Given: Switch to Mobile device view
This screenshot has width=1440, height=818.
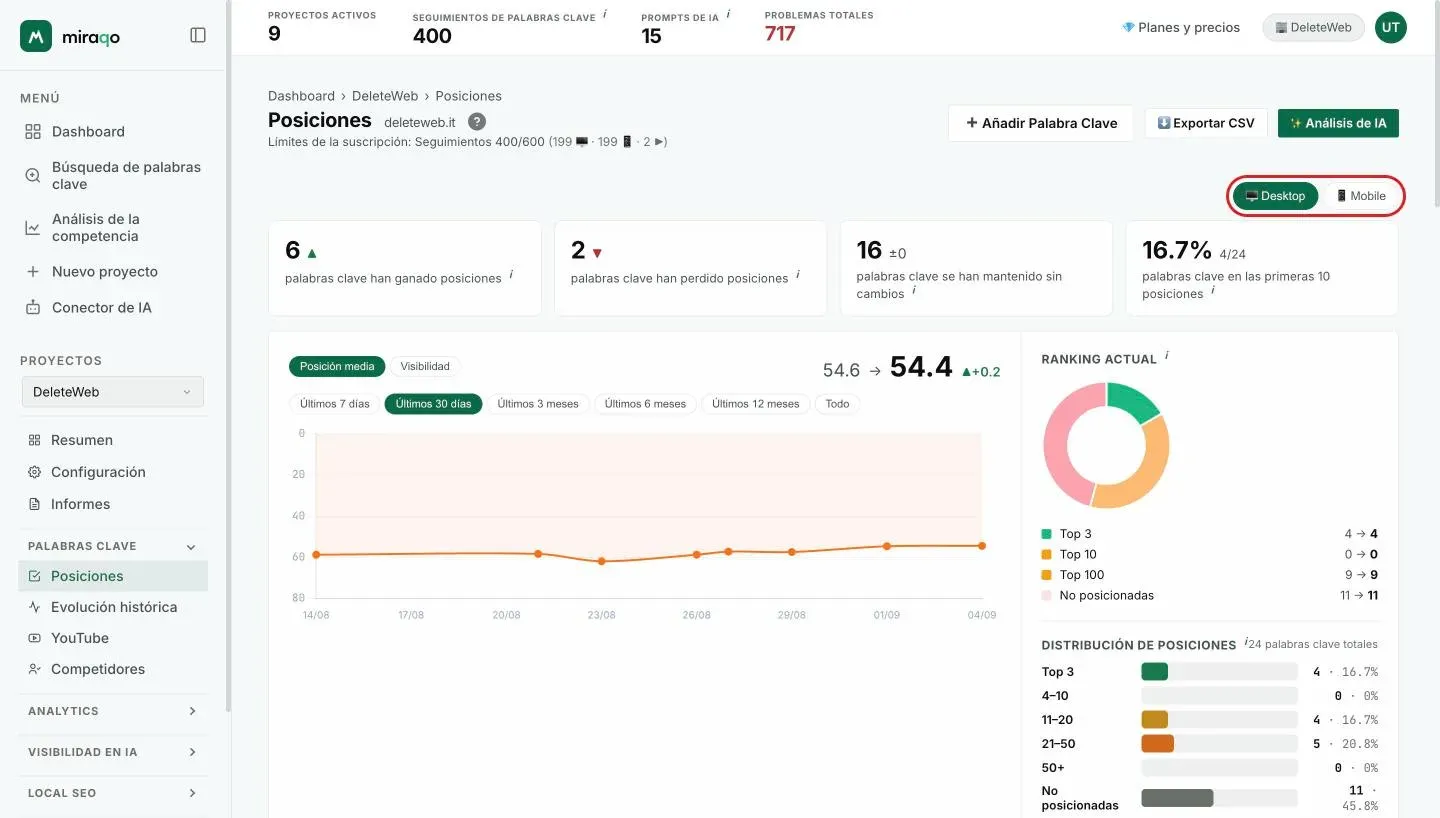Looking at the screenshot, I should coord(1361,196).
